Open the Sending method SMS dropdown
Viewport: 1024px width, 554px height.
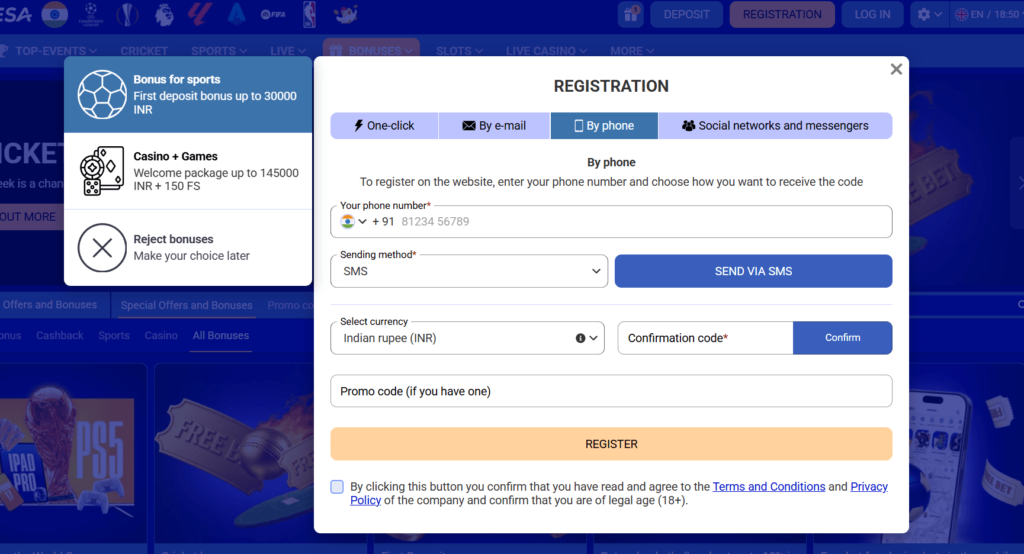point(469,271)
